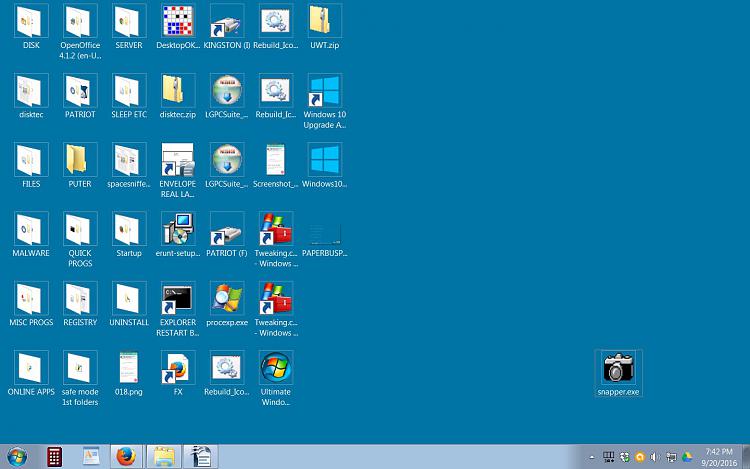Select the Startup folder icon
Screen dimensions: 750x469
(x=129, y=229)
